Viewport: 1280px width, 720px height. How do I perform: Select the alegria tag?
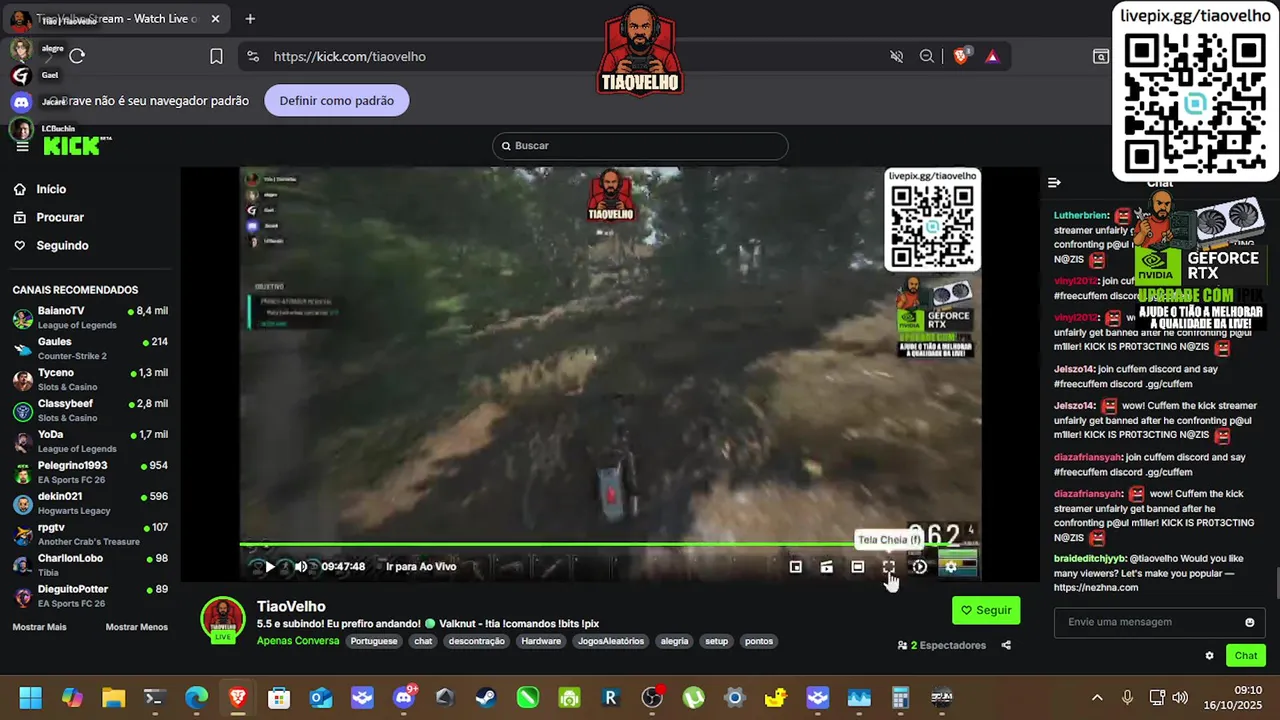674,641
